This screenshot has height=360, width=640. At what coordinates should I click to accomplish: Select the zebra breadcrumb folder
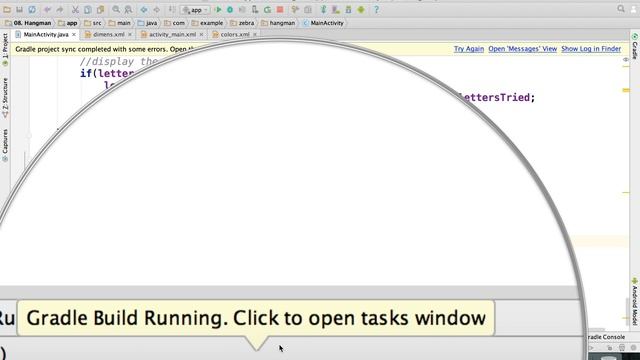(x=242, y=23)
